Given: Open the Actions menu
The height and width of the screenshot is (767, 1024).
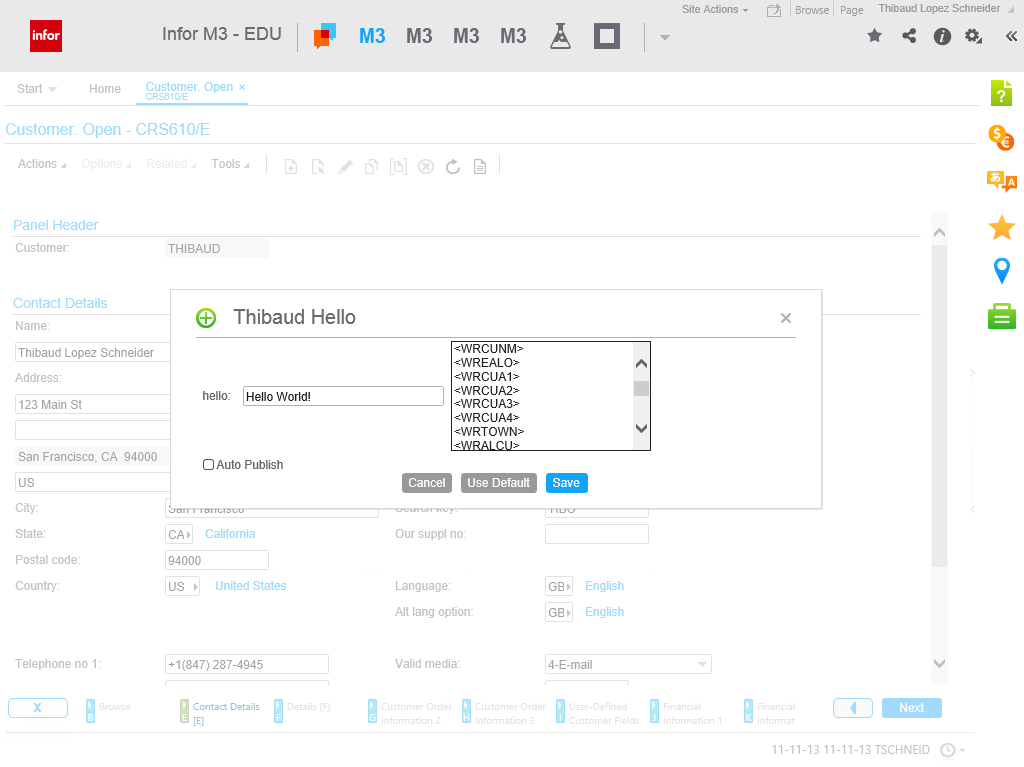Looking at the screenshot, I should coord(41,164).
